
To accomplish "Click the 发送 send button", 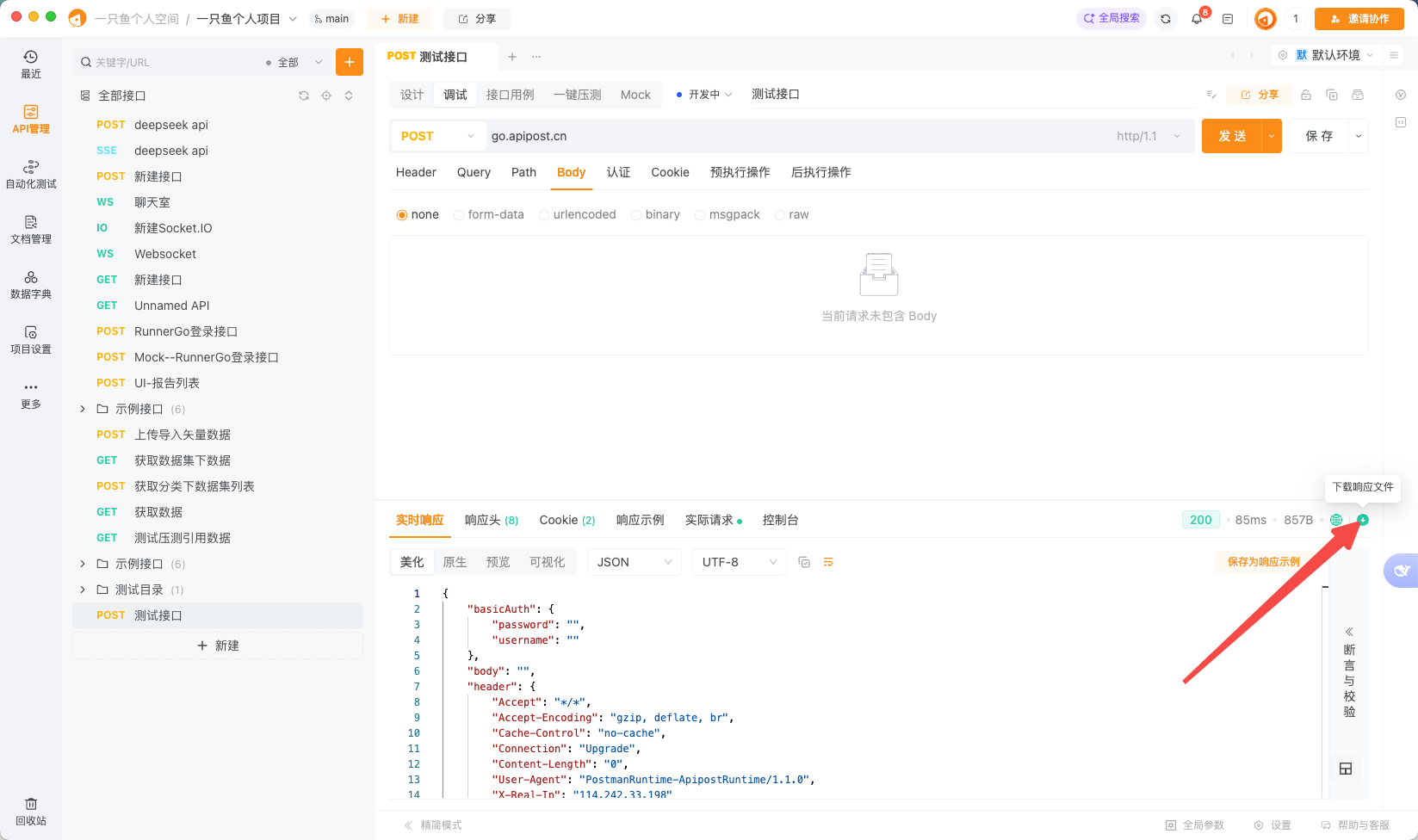I will point(1231,136).
